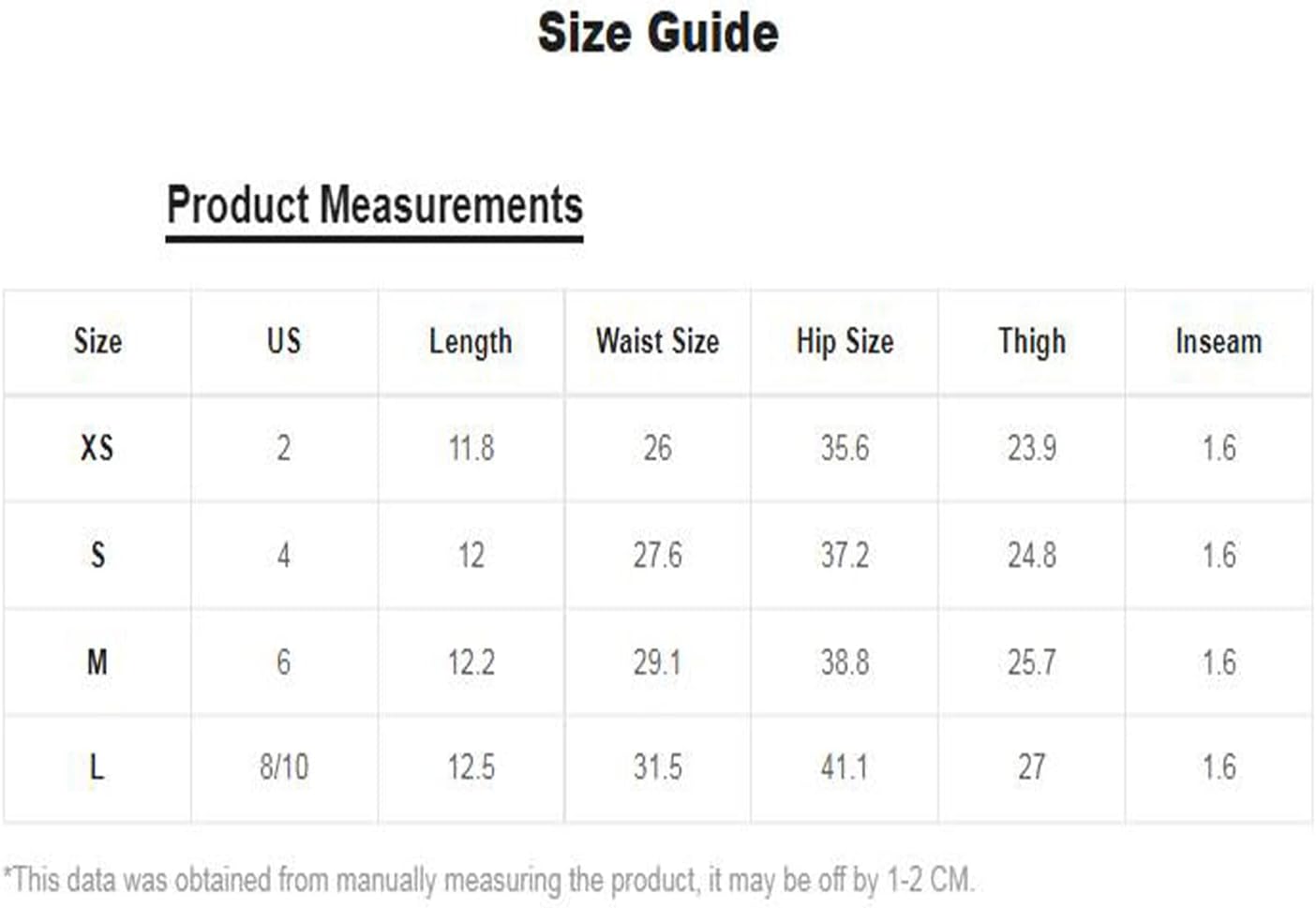Viewport: 1316px width, 908px height.
Task: Click the US column header
Action: 284,341
